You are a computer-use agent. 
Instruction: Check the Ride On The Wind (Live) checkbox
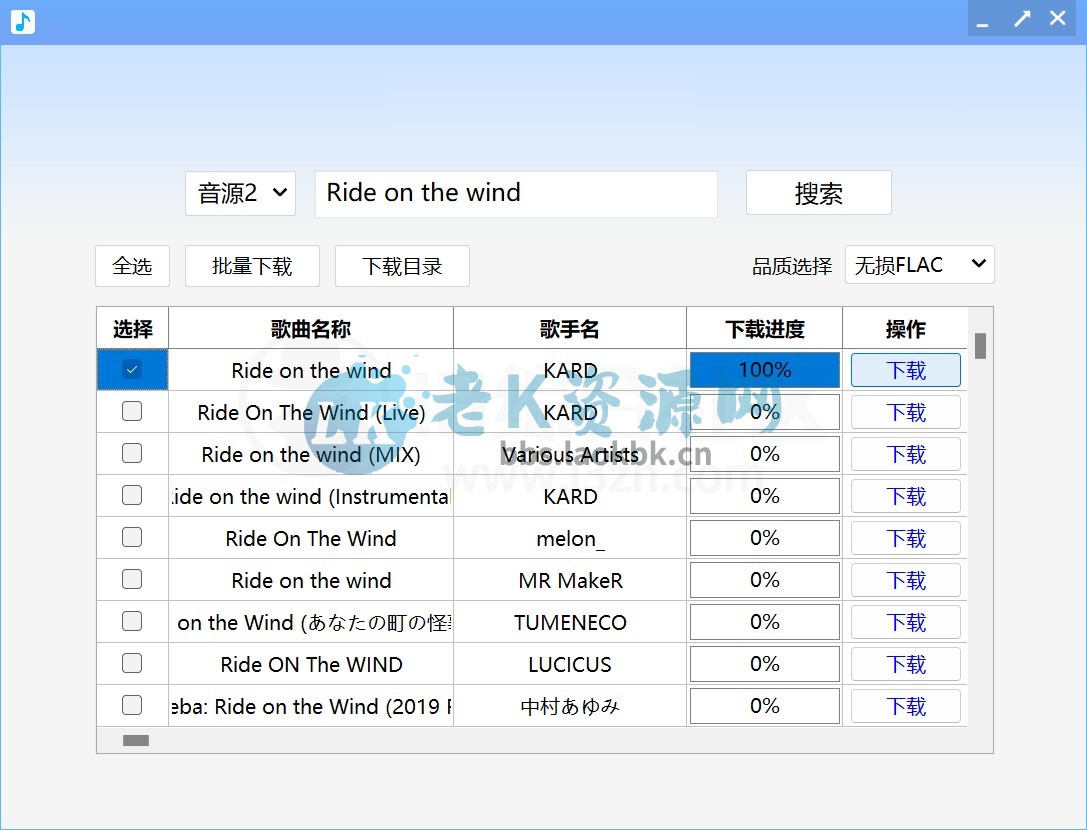click(x=132, y=411)
